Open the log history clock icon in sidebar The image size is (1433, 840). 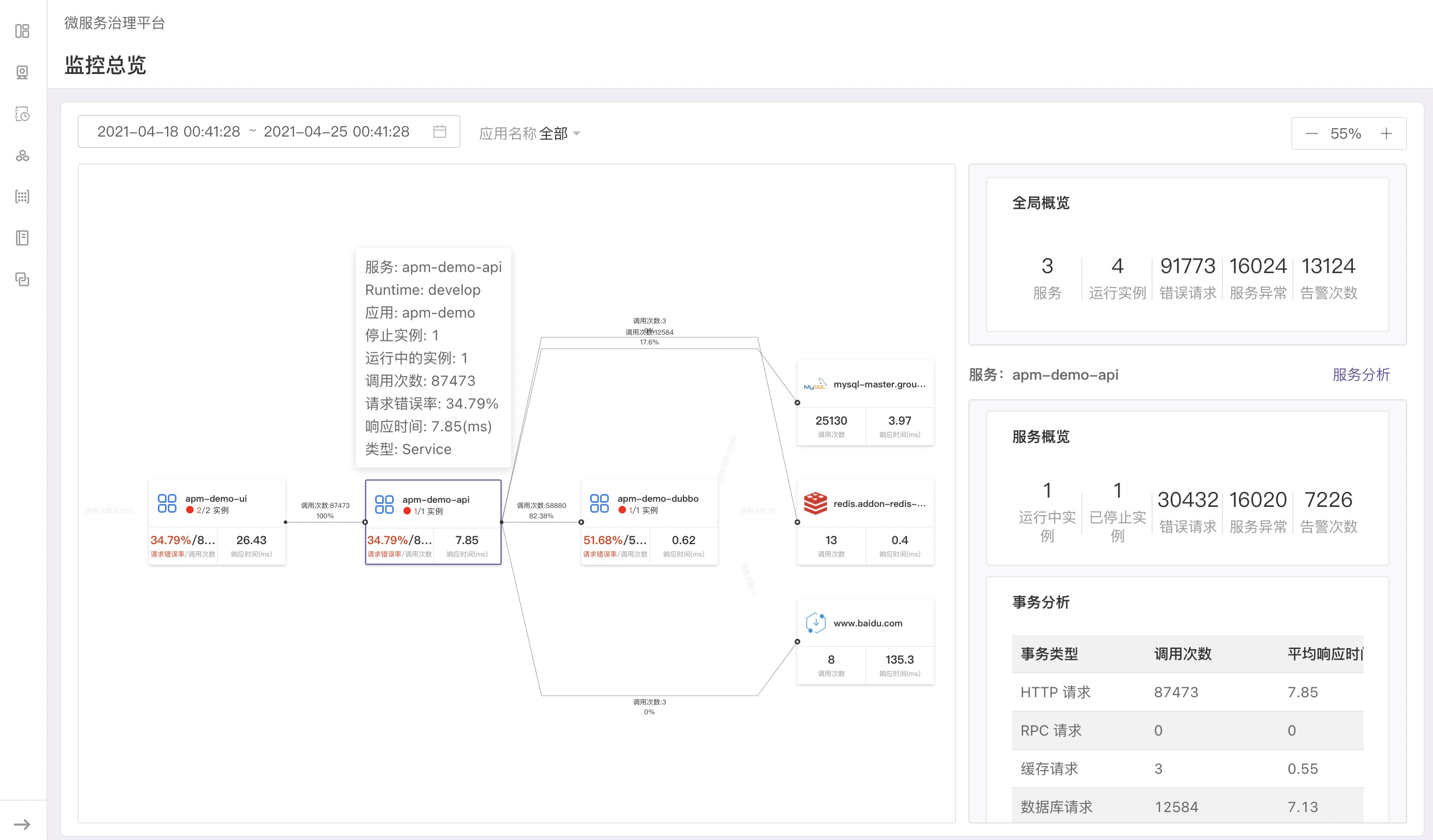click(22, 114)
